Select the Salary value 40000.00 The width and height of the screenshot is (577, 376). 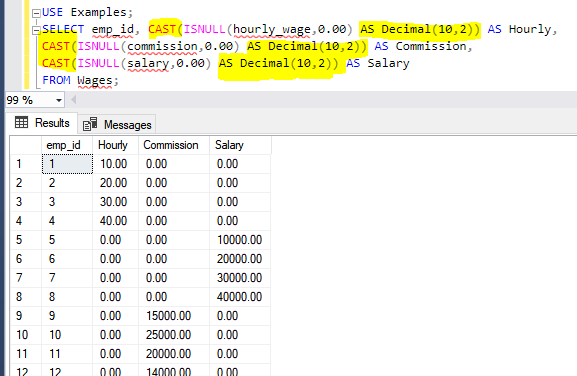pos(240,297)
